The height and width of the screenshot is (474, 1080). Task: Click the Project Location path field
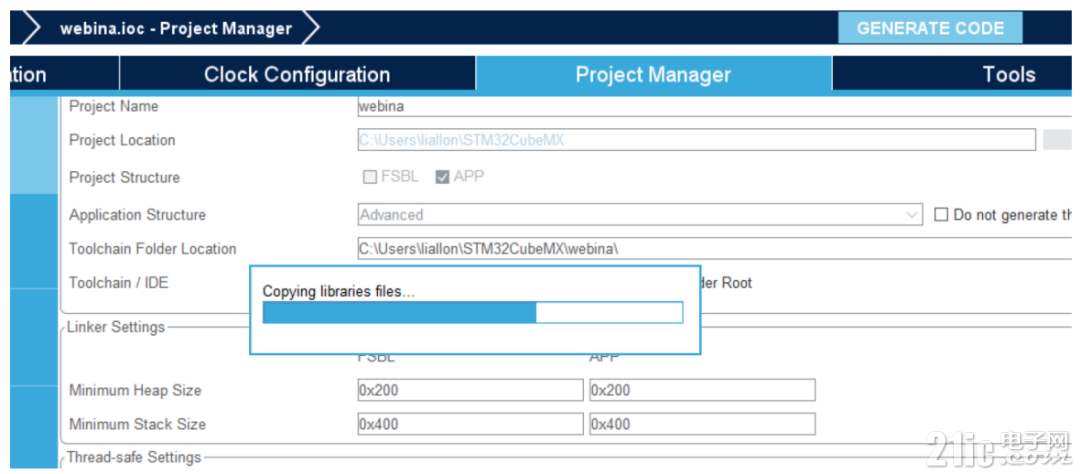click(x=696, y=140)
